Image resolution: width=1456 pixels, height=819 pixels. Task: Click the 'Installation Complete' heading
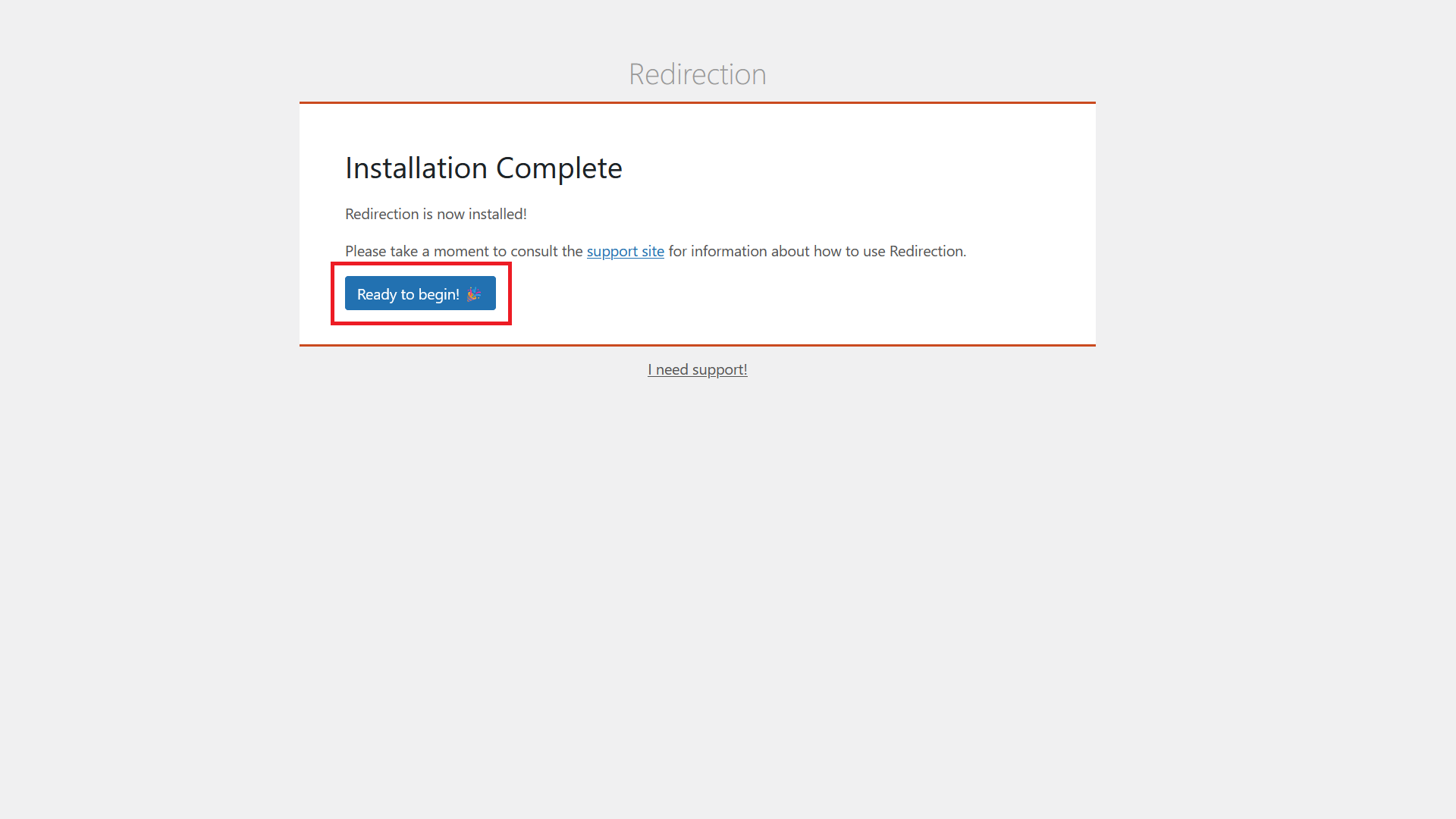tap(484, 168)
